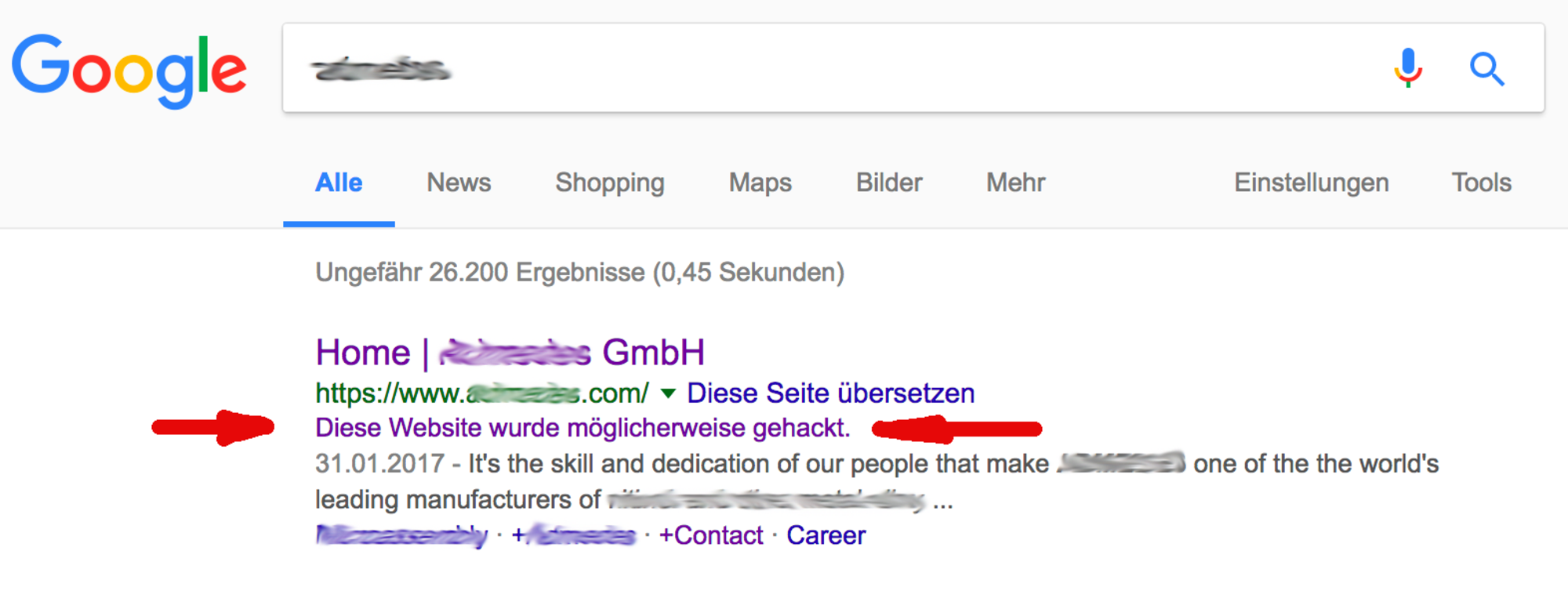
Task: Open the Shopping tab
Action: [610, 183]
